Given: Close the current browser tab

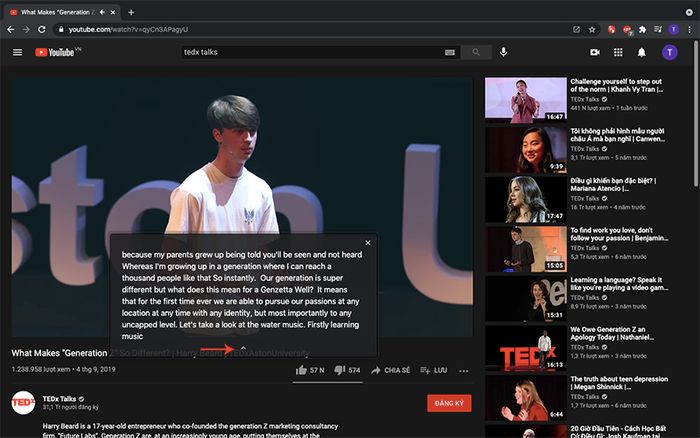Looking at the screenshot, I should [x=113, y=13].
